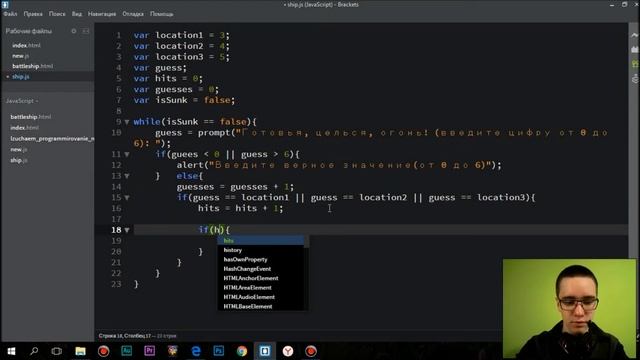
Task: Select the 'hits' code hint
Action: [x=261, y=241]
